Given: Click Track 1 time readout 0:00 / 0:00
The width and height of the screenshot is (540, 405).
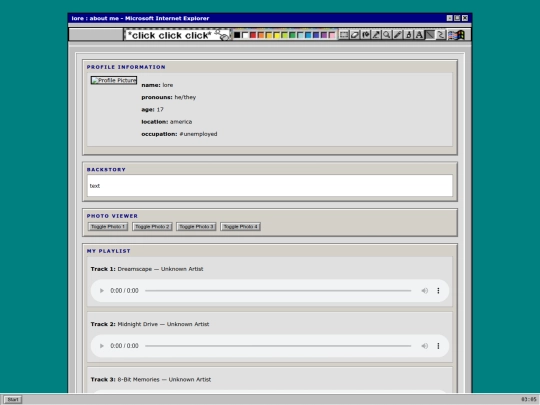Looking at the screenshot, I should [124, 291].
